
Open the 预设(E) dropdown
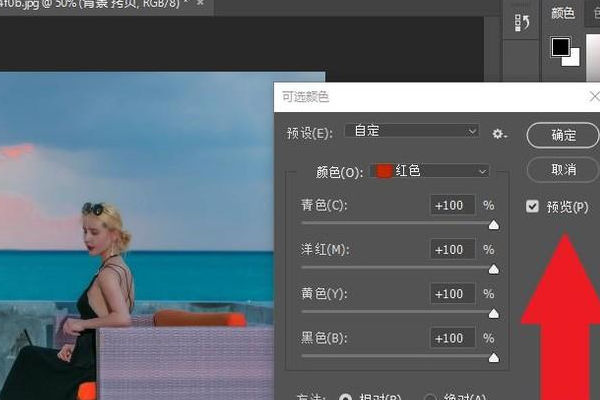pos(412,131)
